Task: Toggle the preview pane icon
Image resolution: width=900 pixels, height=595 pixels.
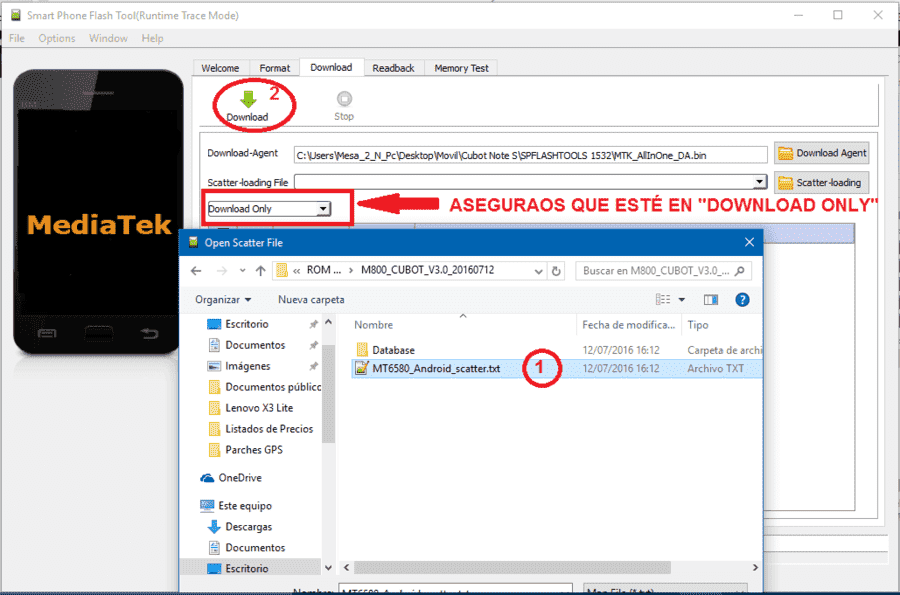Action: point(711,300)
